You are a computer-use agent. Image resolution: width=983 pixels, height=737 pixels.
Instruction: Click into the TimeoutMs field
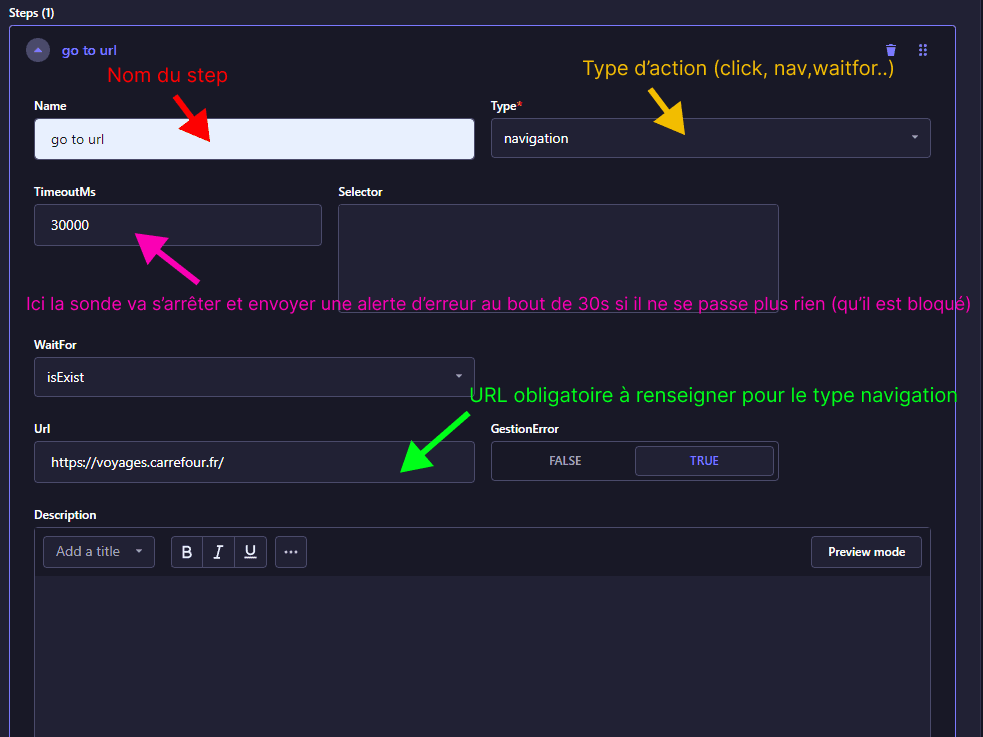click(177, 225)
